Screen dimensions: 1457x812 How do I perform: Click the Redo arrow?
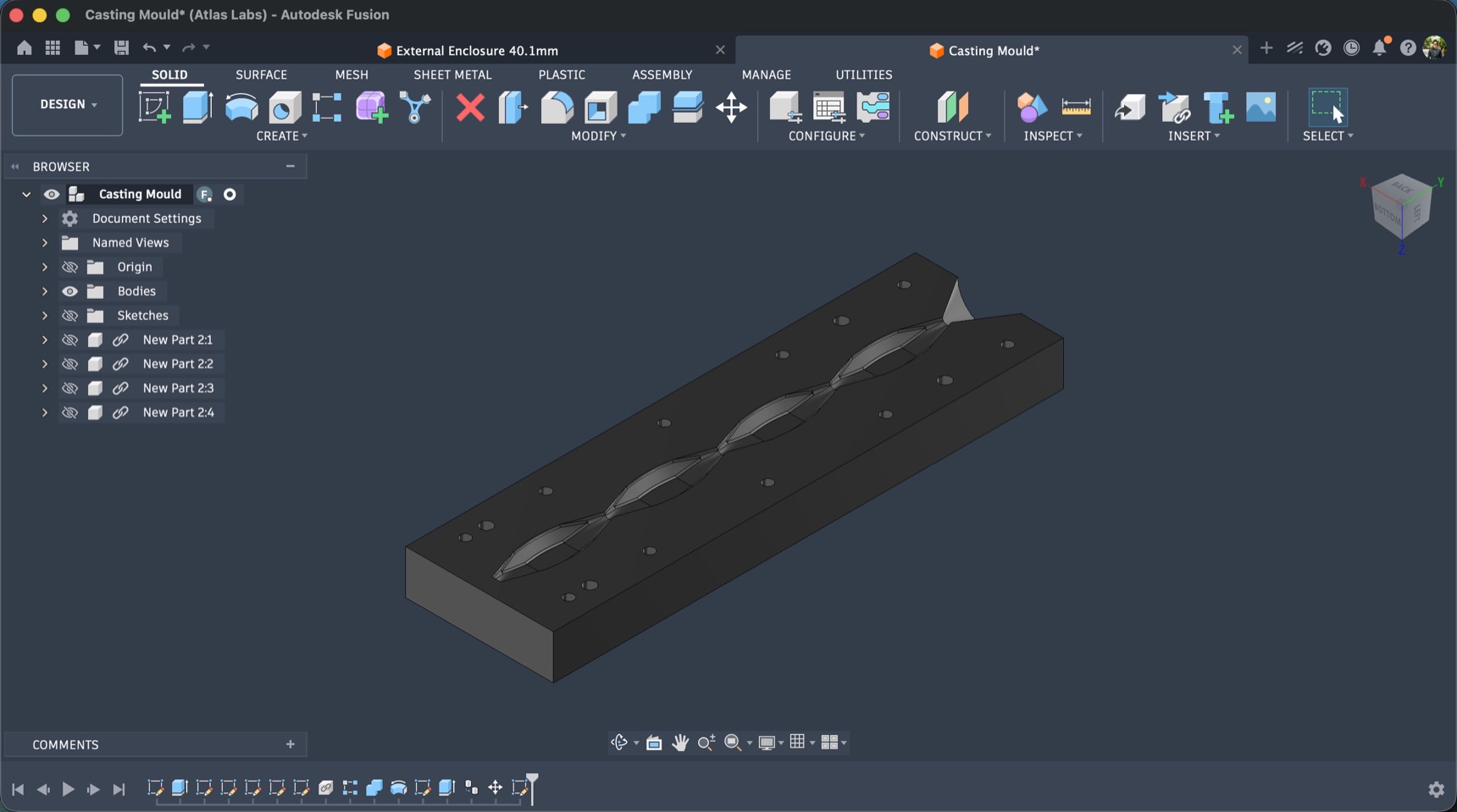click(189, 48)
